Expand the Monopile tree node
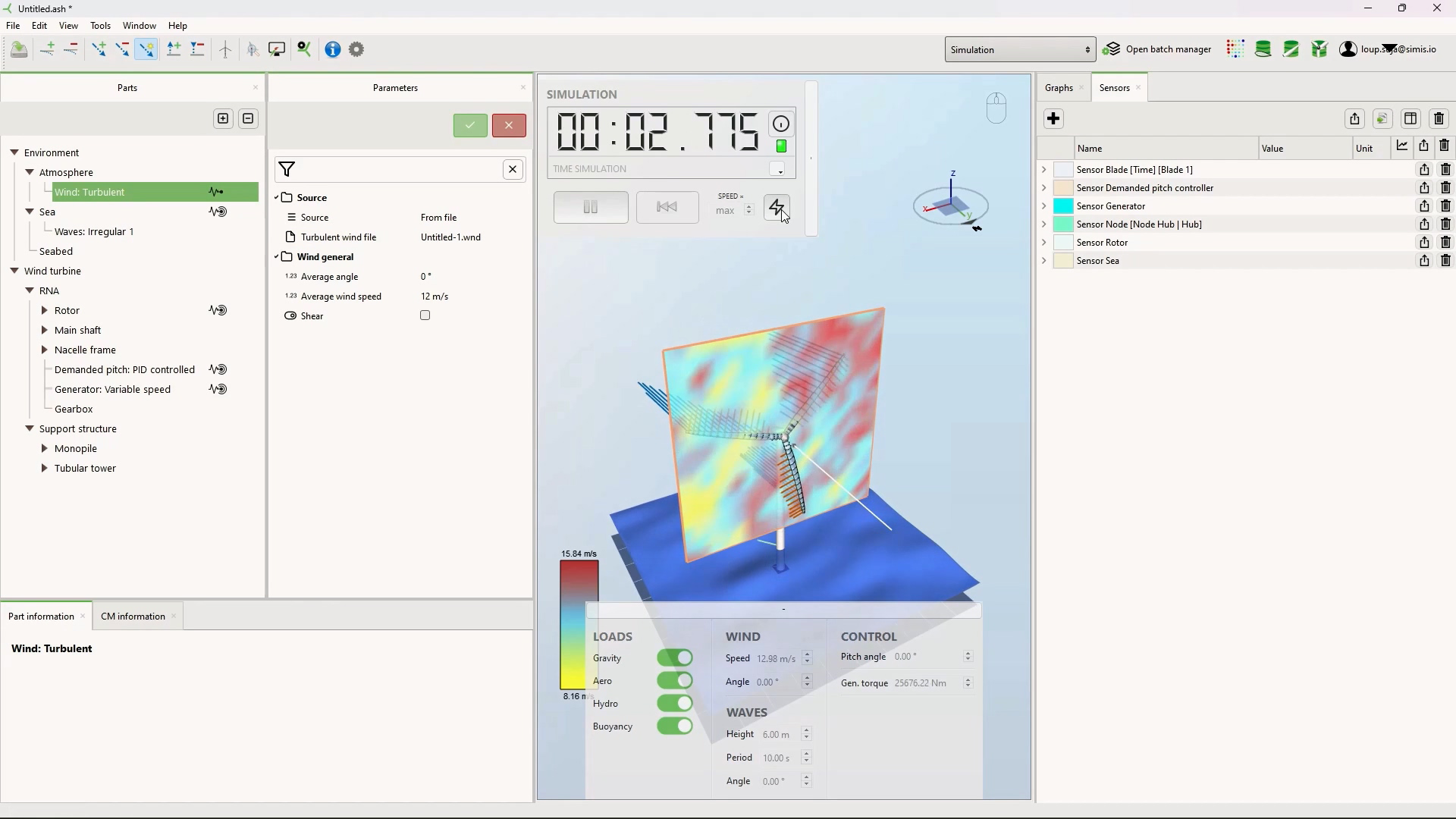1456x819 pixels. click(44, 449)
